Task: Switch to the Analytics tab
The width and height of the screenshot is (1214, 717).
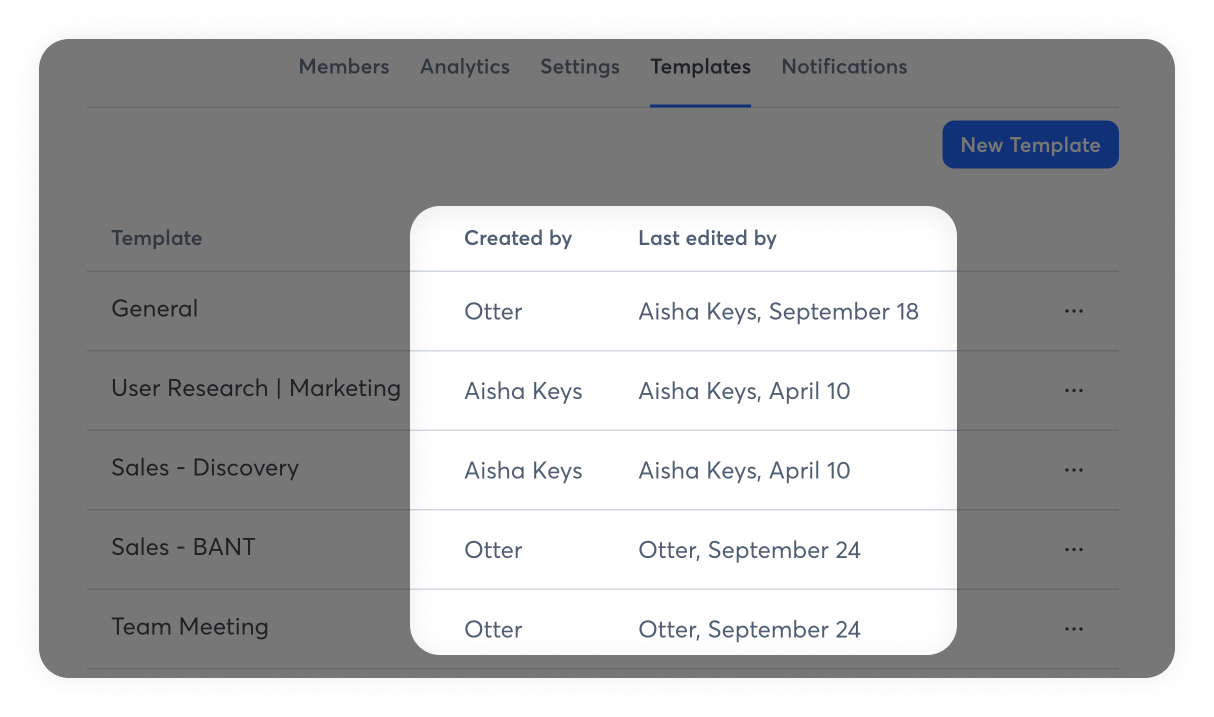Action: click(465, 67)
